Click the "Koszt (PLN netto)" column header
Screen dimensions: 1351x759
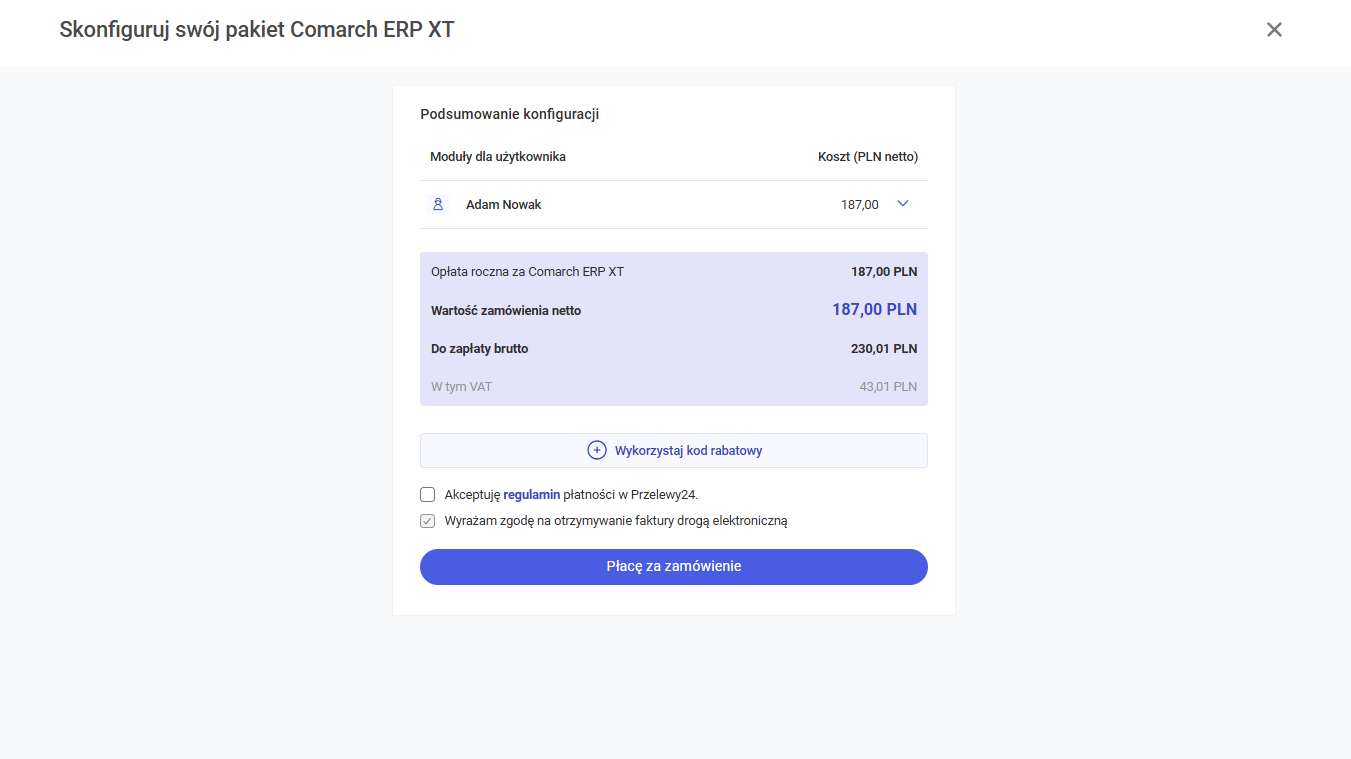[x=867, y=157]
